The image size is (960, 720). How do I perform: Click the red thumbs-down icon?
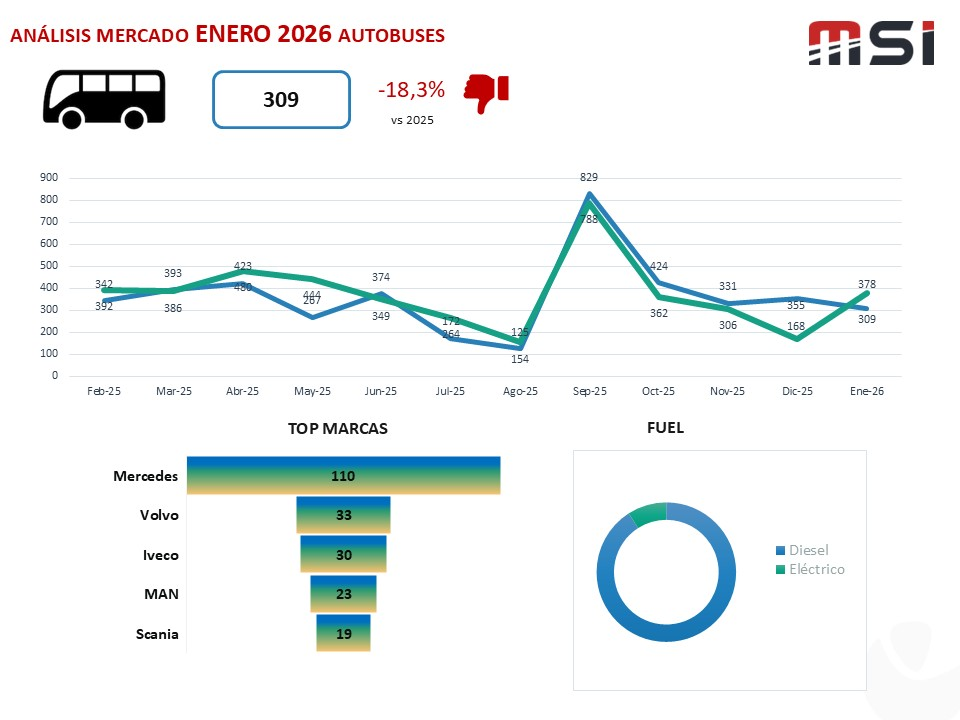coord(486,93)
